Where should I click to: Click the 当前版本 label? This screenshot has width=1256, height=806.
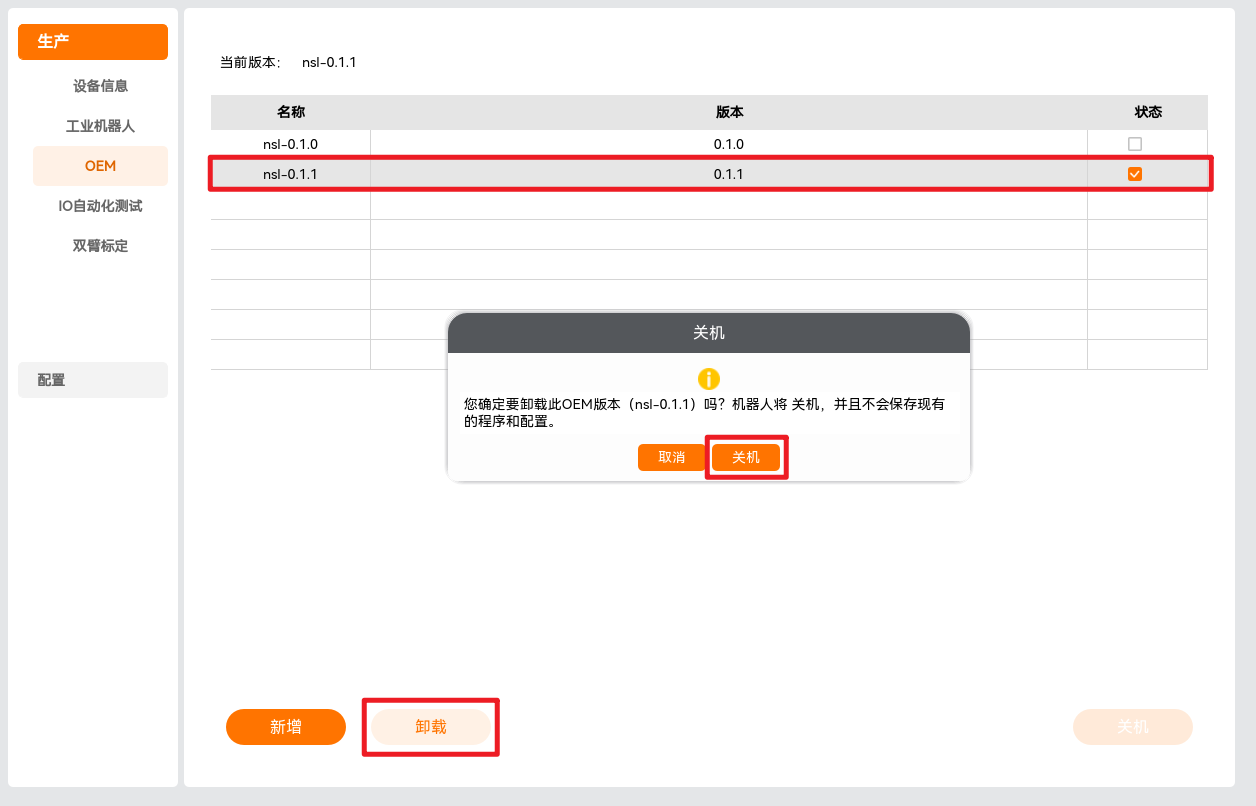250,62
